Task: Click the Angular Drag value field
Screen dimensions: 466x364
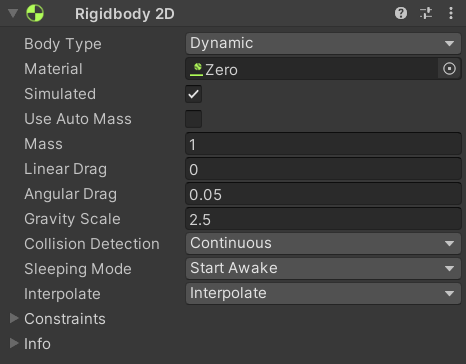Action: [x=323, y=194]
